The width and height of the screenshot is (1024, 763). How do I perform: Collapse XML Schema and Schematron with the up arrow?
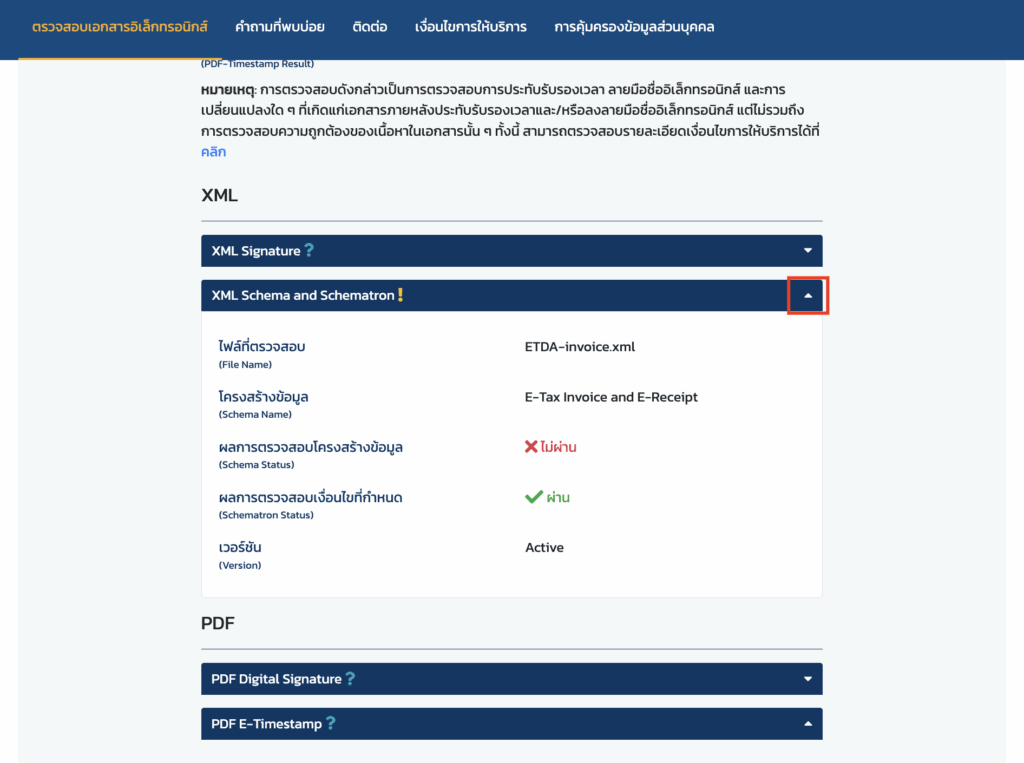click(807, 296)
